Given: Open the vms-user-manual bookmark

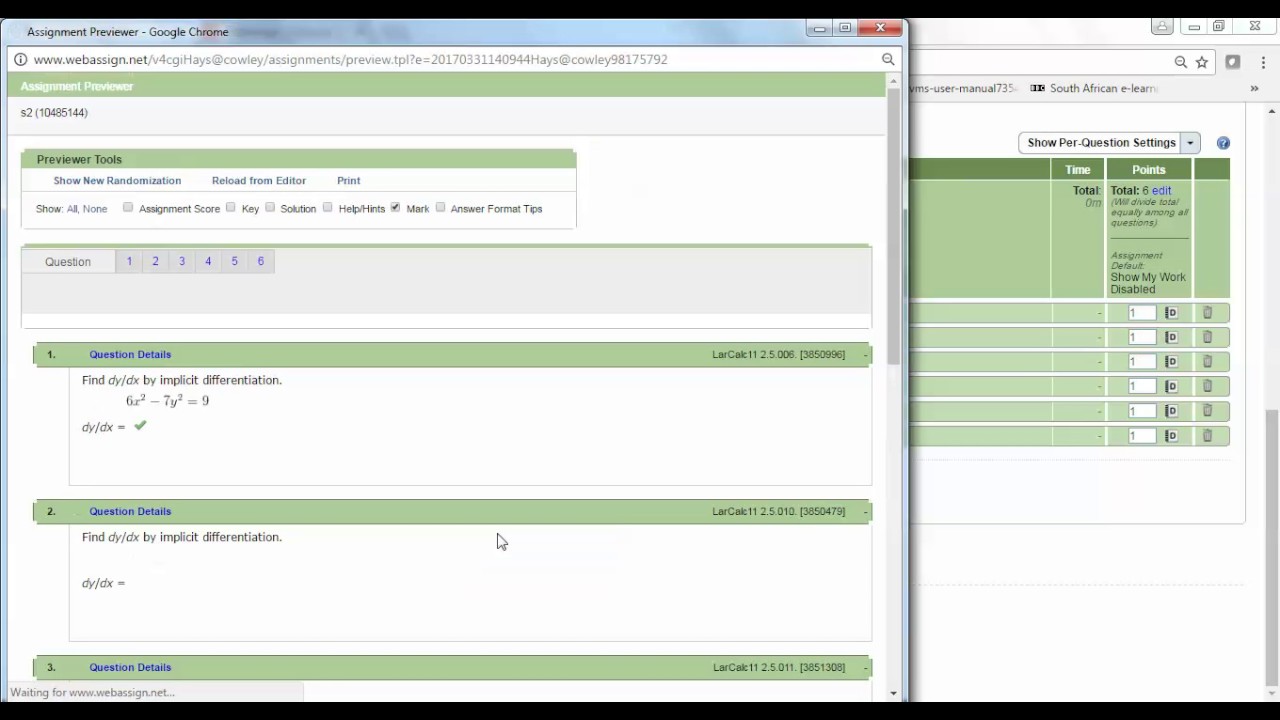Looking at the screenshot, I should tap(963, 88).
